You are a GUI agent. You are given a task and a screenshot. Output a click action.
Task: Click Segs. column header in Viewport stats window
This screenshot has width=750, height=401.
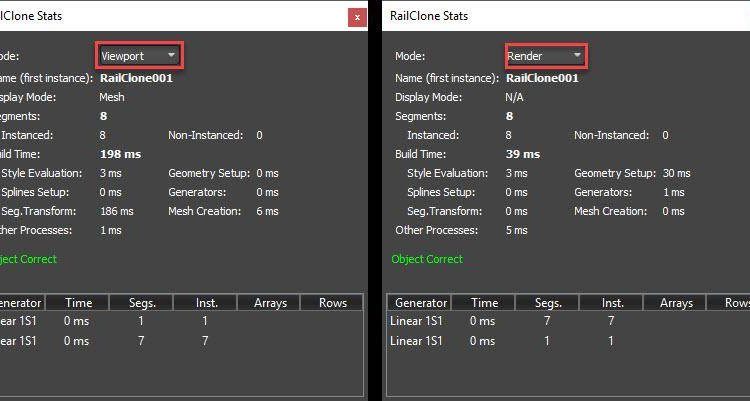[x=141, y=303]
